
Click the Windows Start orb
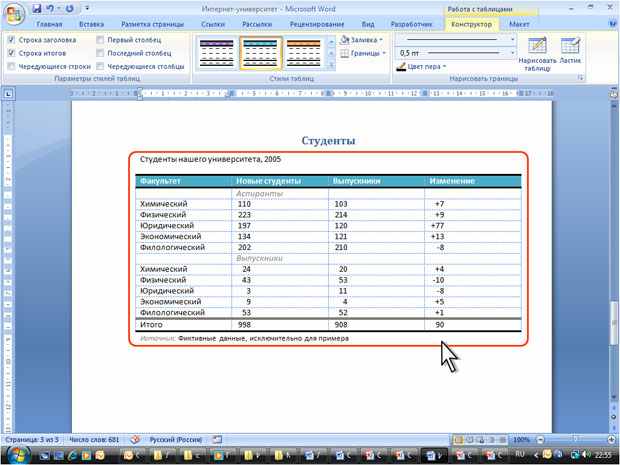click(x=17, y=456)
